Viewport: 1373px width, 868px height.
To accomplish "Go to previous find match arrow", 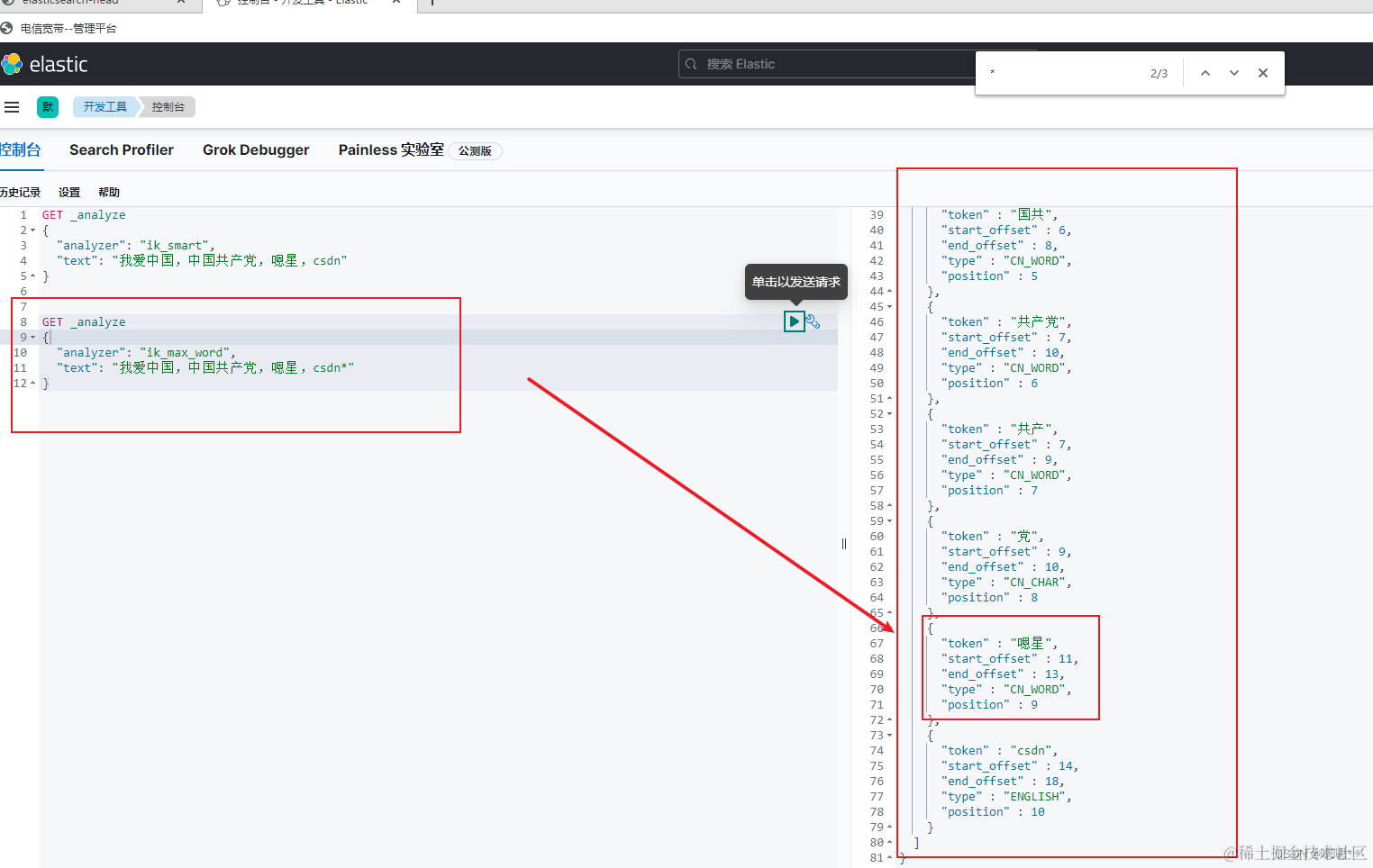I will point(1205,73).
